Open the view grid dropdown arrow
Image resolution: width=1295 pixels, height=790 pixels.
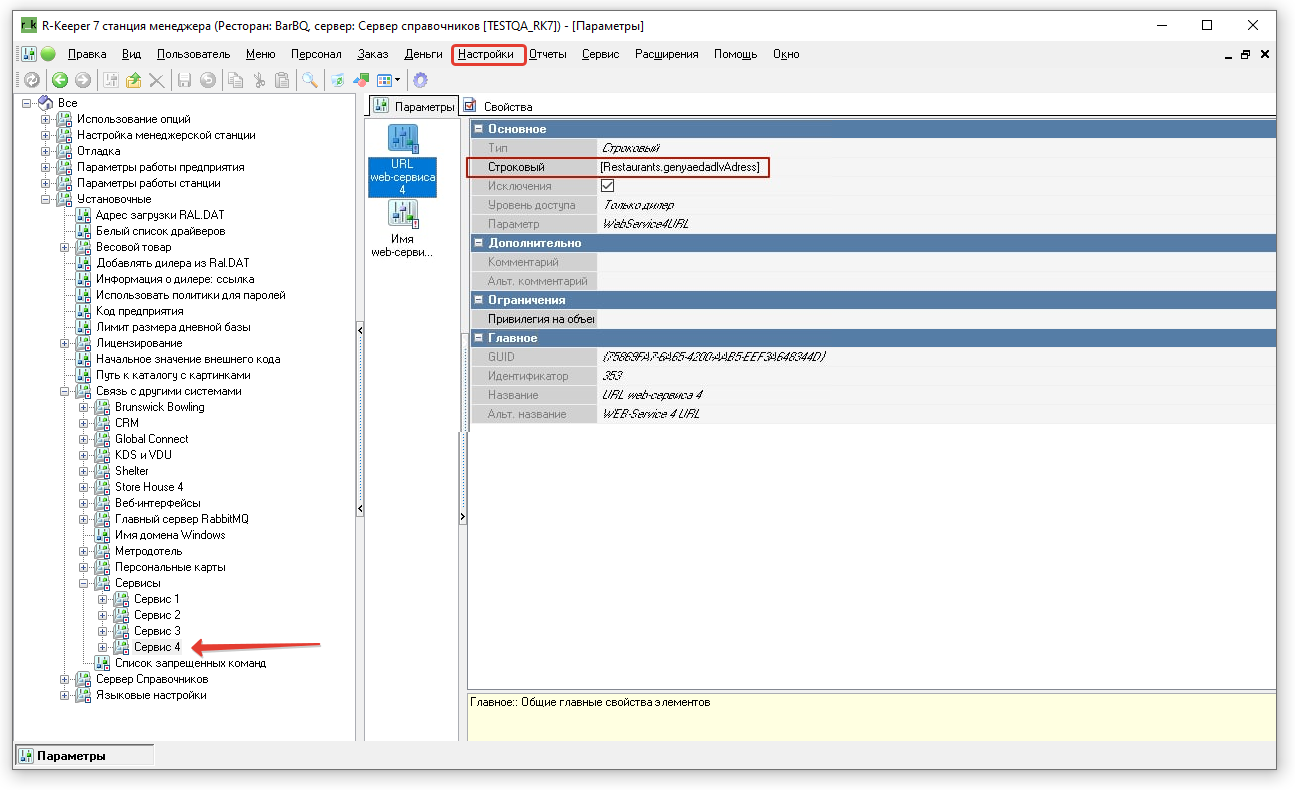[398, 80]
